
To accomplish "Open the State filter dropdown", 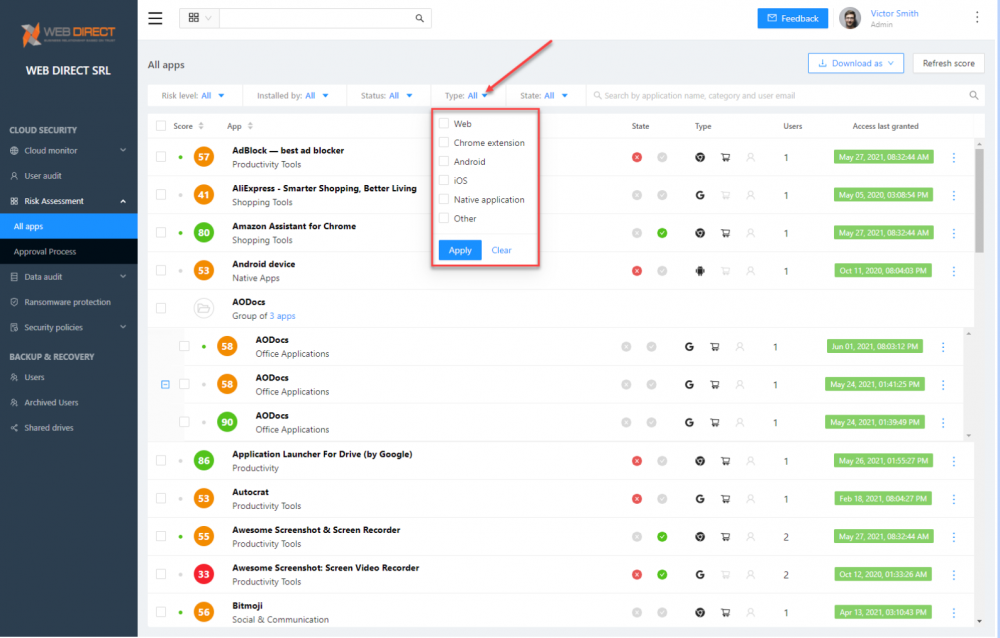I will pyautogui.click(x=543, y=96).
